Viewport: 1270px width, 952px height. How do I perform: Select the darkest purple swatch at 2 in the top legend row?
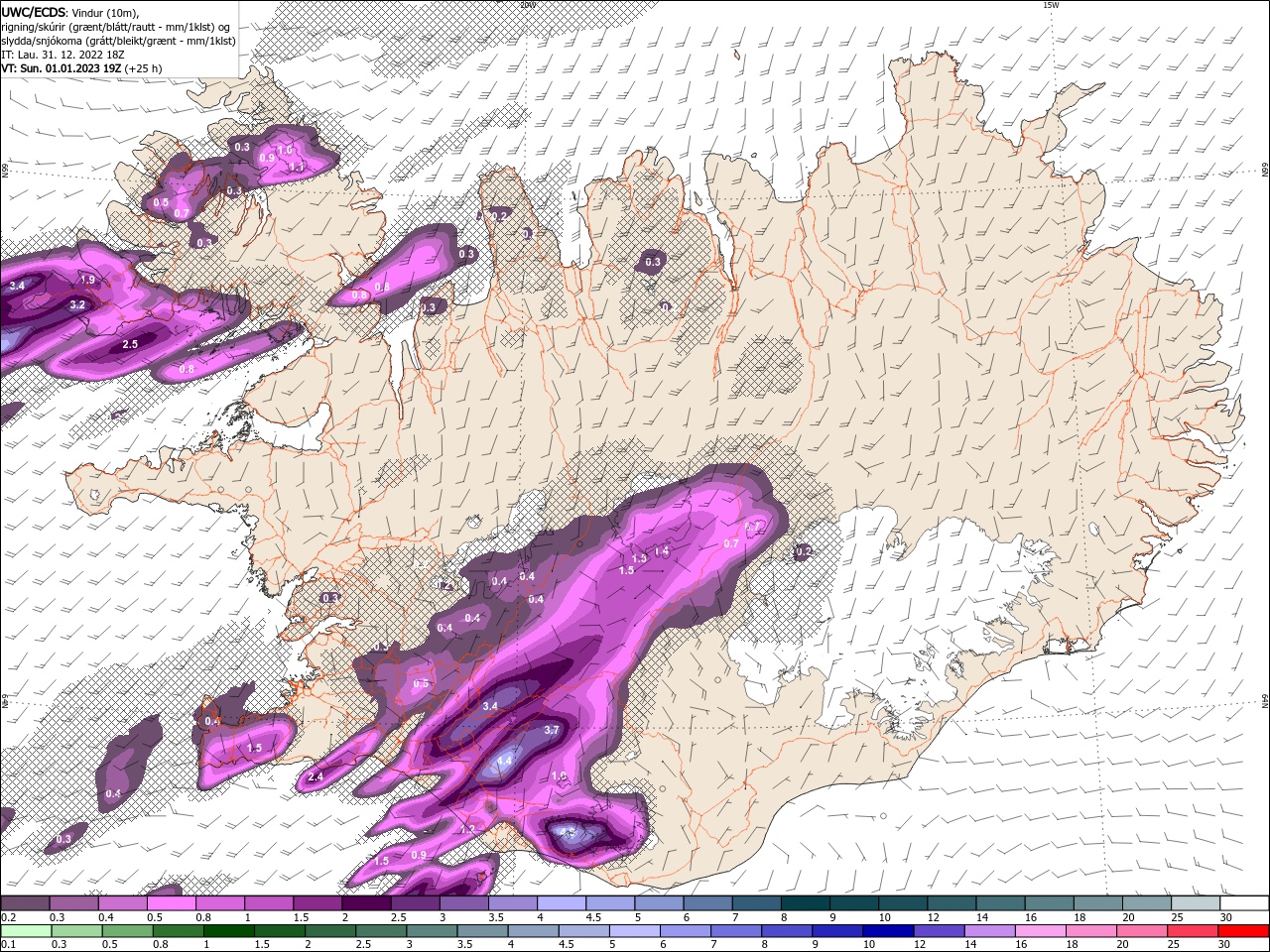point(366,903)
